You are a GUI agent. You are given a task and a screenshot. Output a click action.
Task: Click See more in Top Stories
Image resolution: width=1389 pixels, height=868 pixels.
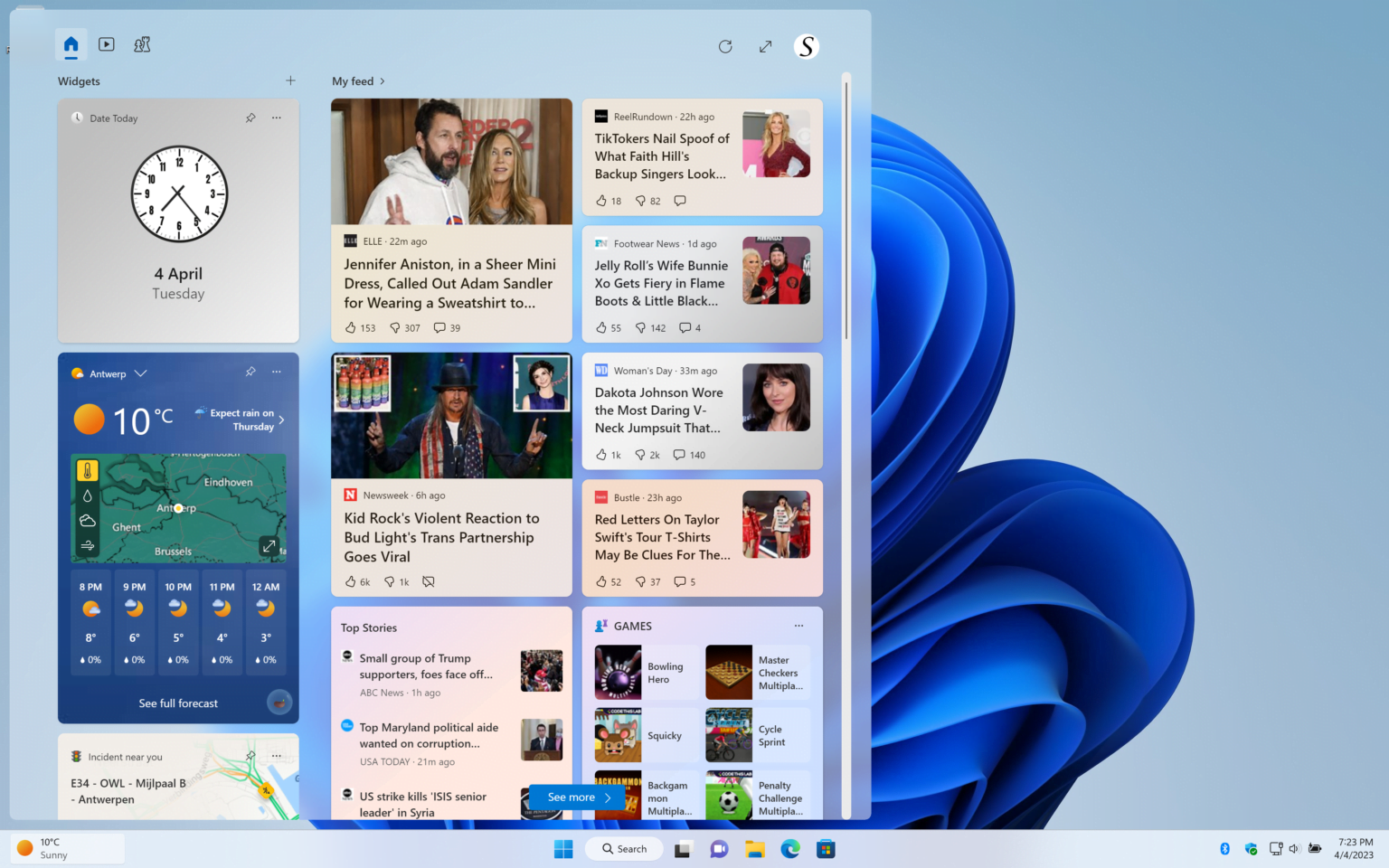[x=576, y=797]
